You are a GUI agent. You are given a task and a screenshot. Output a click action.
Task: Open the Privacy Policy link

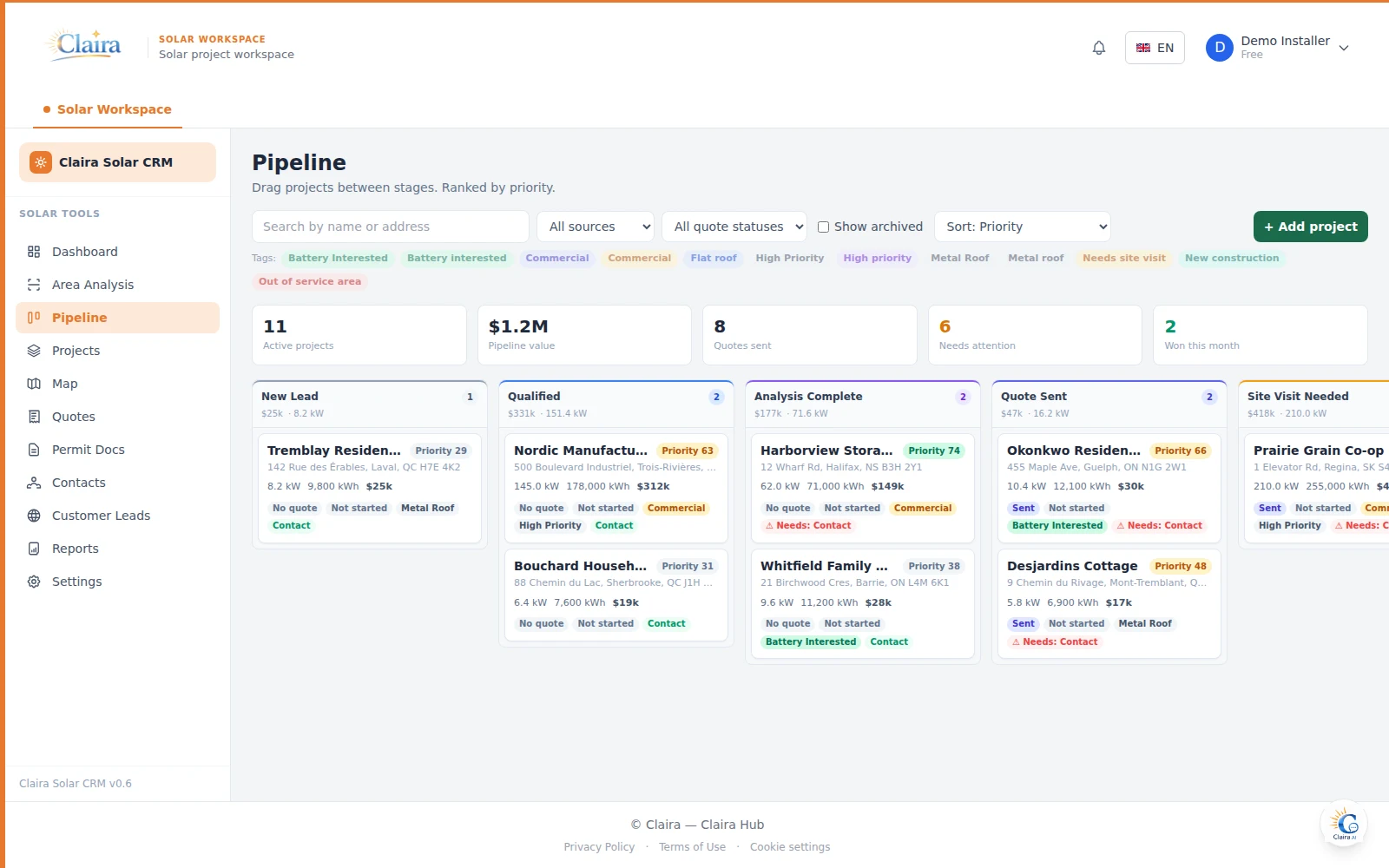tap(599, 847)
